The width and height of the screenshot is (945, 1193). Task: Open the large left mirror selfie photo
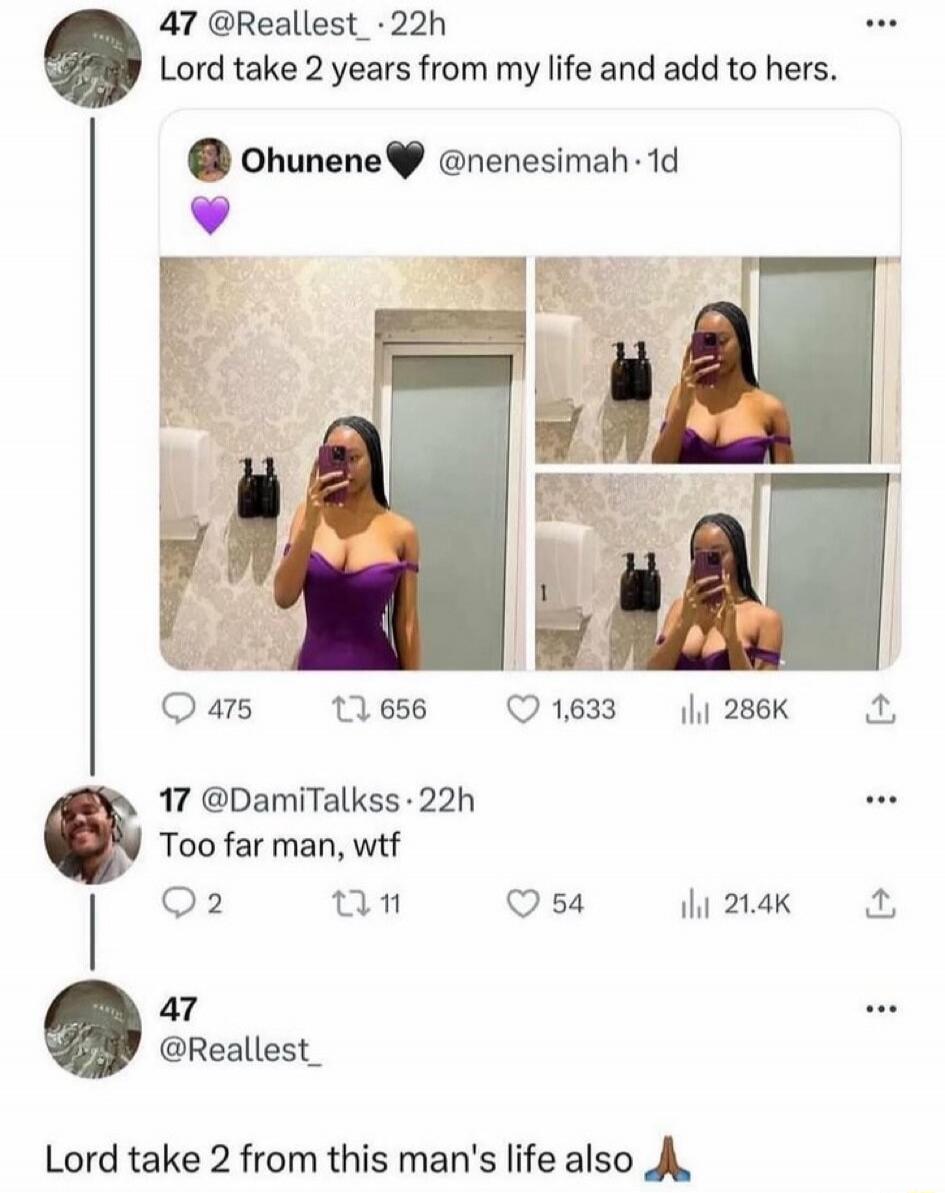(343, 463)
